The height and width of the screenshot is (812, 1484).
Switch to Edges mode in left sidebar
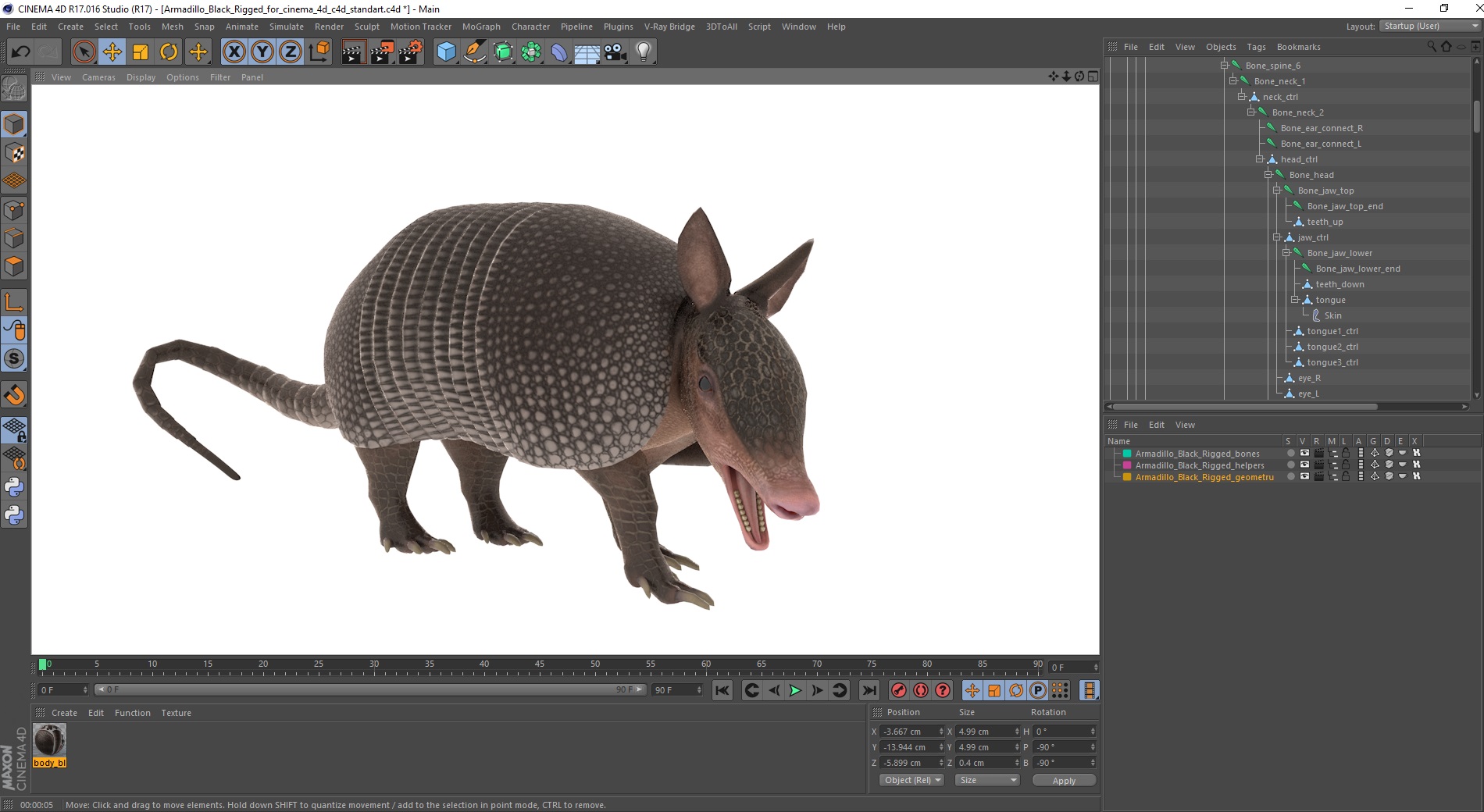[14, 238]
